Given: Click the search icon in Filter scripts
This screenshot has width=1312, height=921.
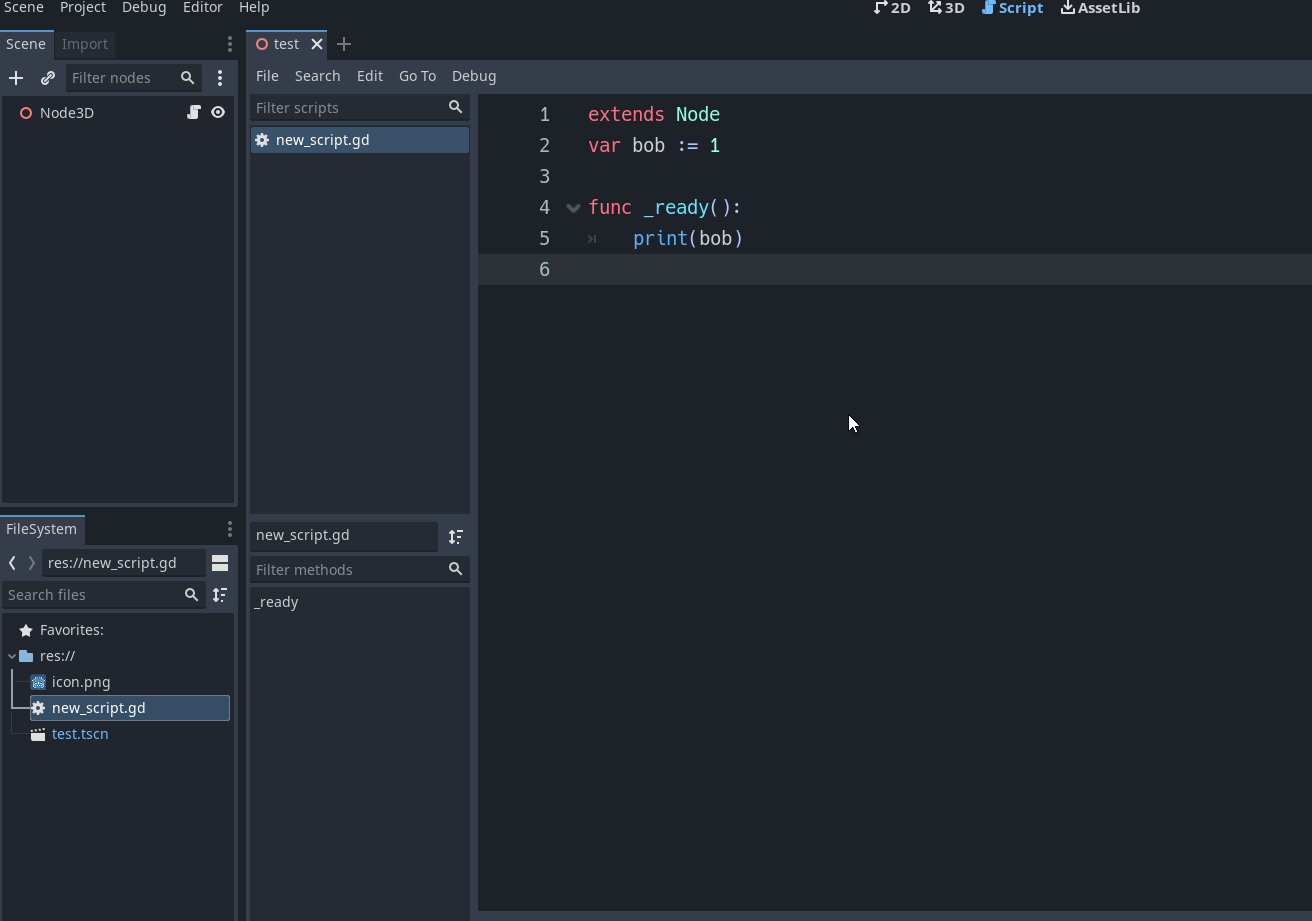Looking at the screenshot, I should [455, 107].
